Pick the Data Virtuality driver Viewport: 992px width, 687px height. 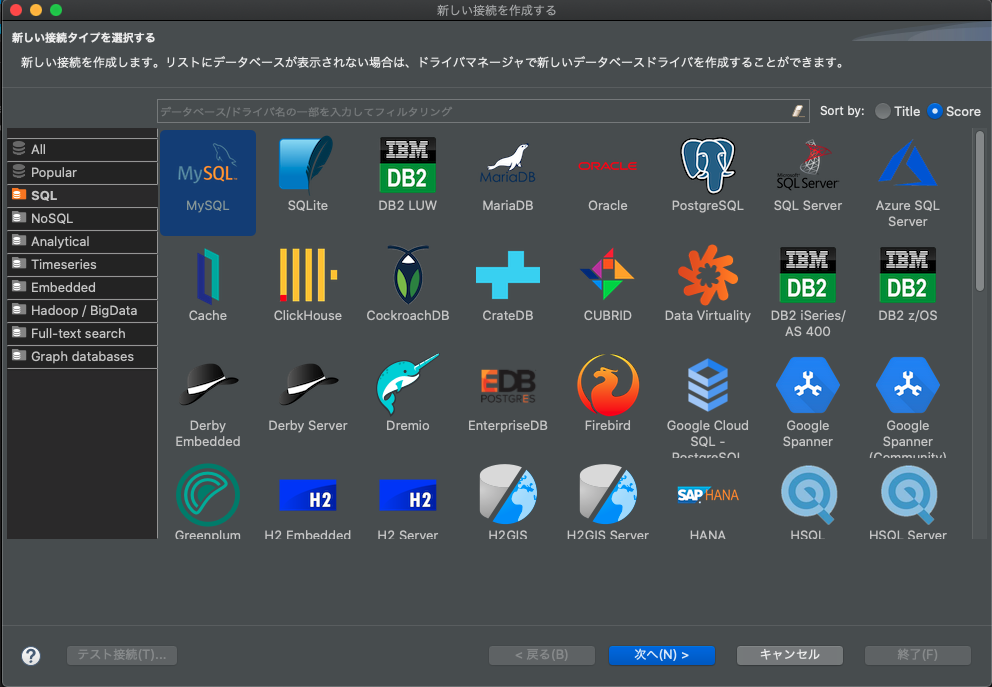[707, 285]
